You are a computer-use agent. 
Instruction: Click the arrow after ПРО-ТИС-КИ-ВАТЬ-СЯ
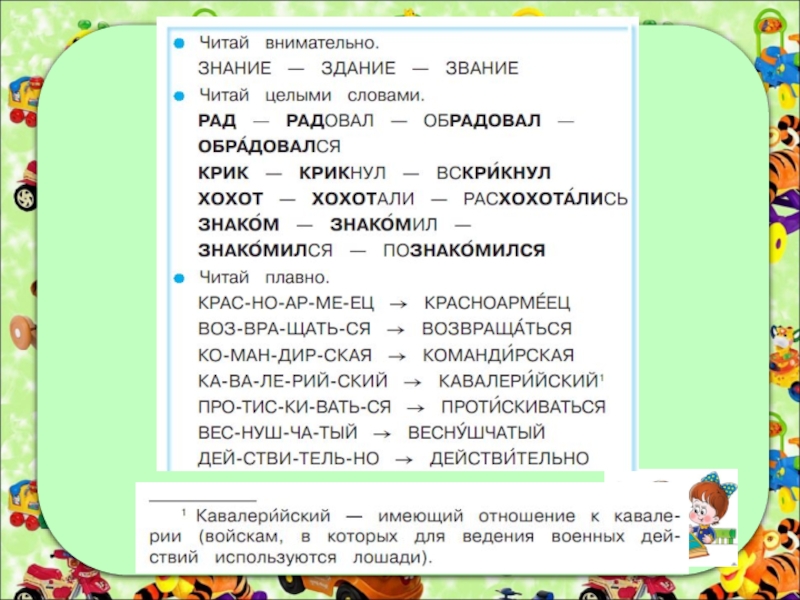coord(416,409)
